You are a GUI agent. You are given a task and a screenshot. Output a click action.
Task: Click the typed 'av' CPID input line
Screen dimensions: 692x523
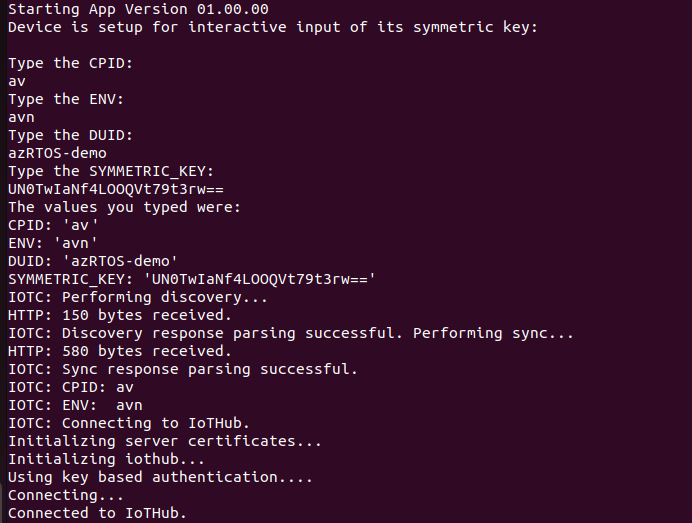[x=17, y=82]
